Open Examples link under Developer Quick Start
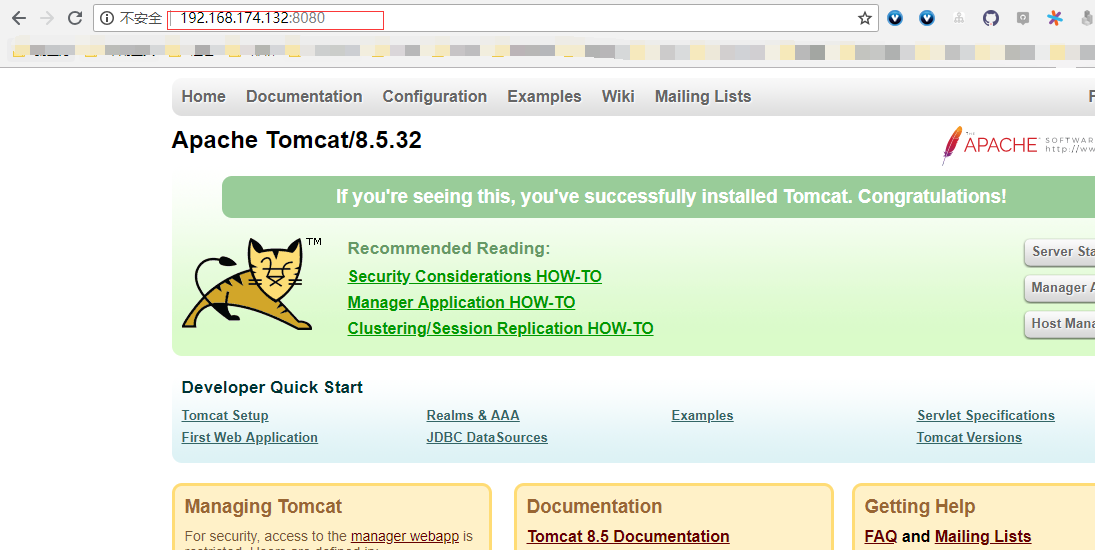The height and width of the screenshot is (550, 1095). pos(703,415)
